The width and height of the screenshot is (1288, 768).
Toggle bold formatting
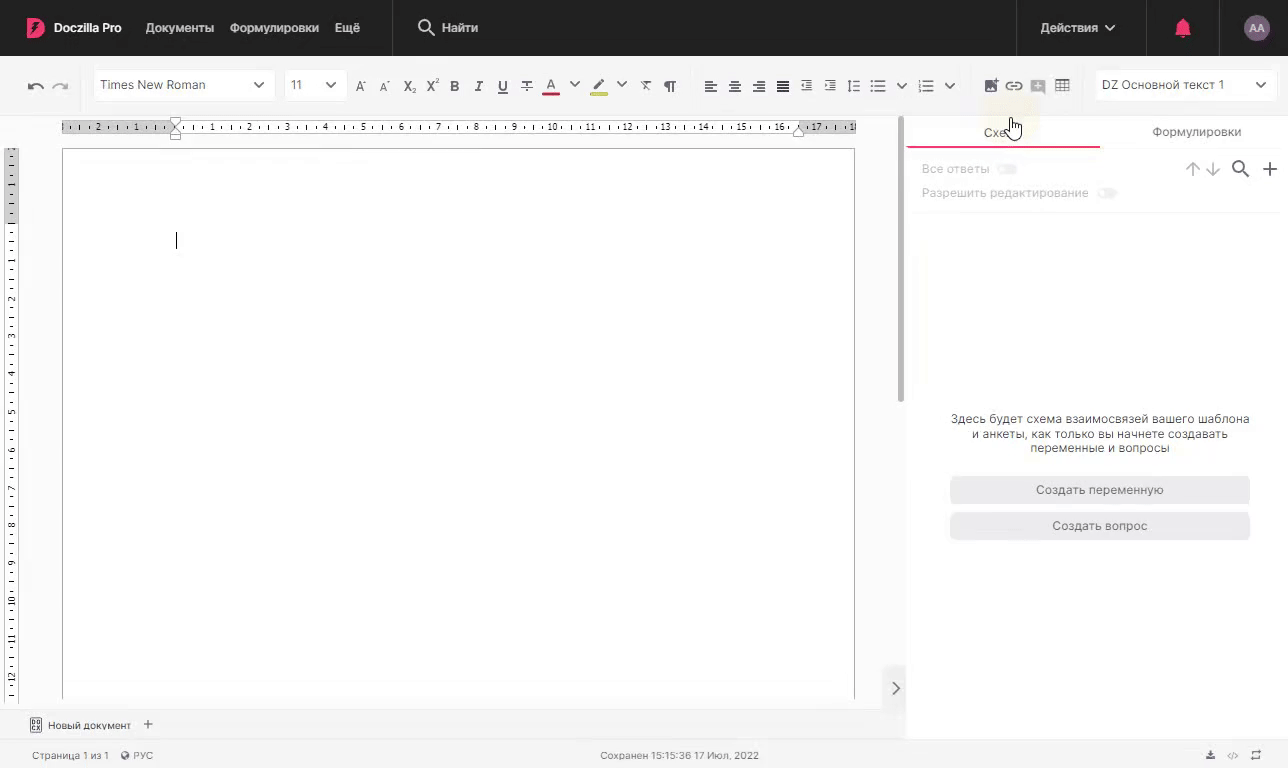click(454, 86)
